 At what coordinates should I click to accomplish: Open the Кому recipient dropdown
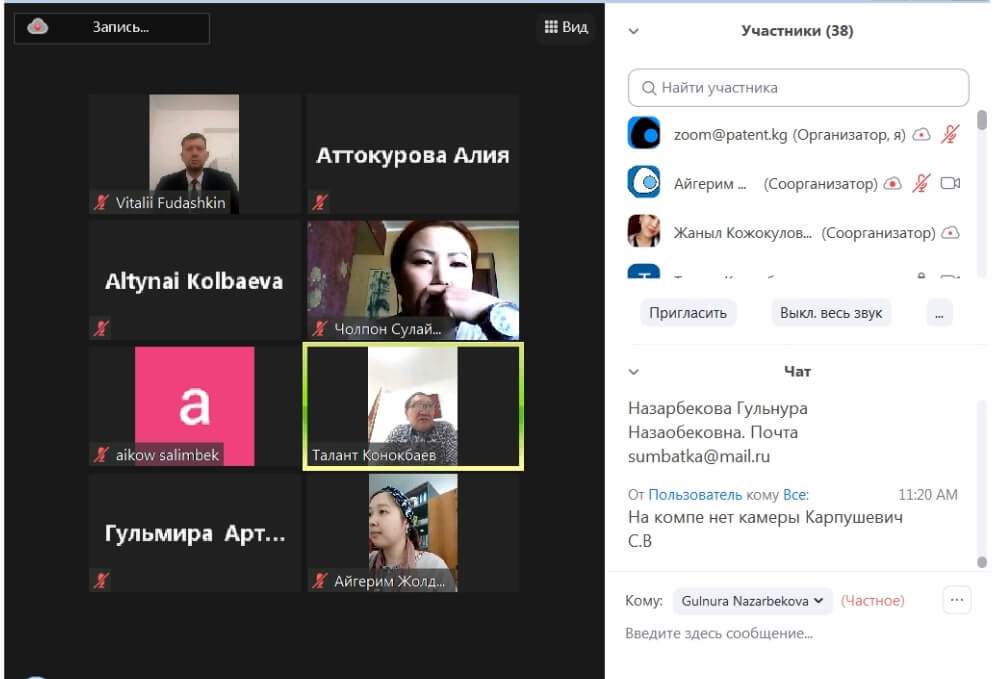click(x=752, y=601)
